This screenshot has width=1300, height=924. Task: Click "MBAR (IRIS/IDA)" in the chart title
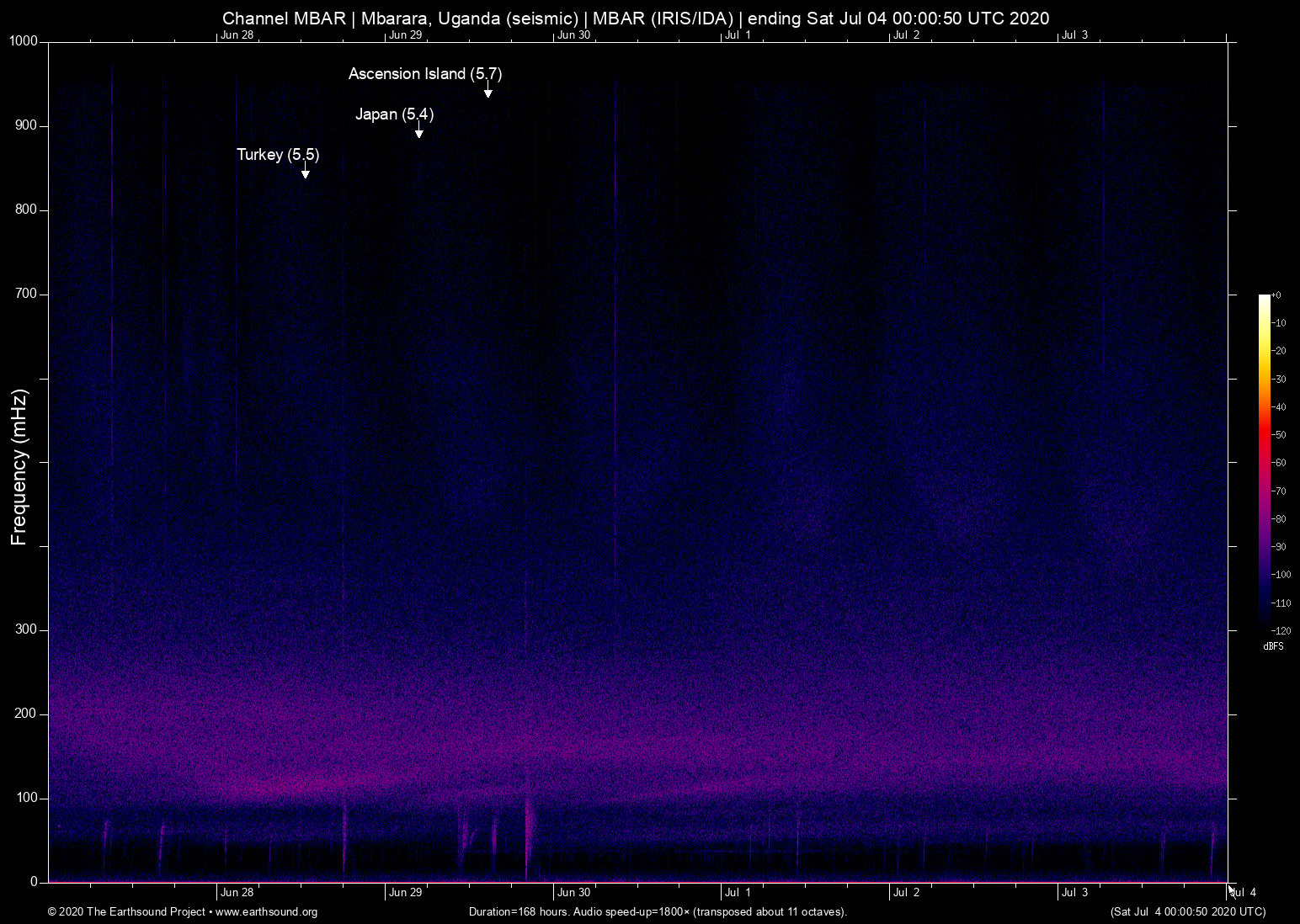point(663,19)
